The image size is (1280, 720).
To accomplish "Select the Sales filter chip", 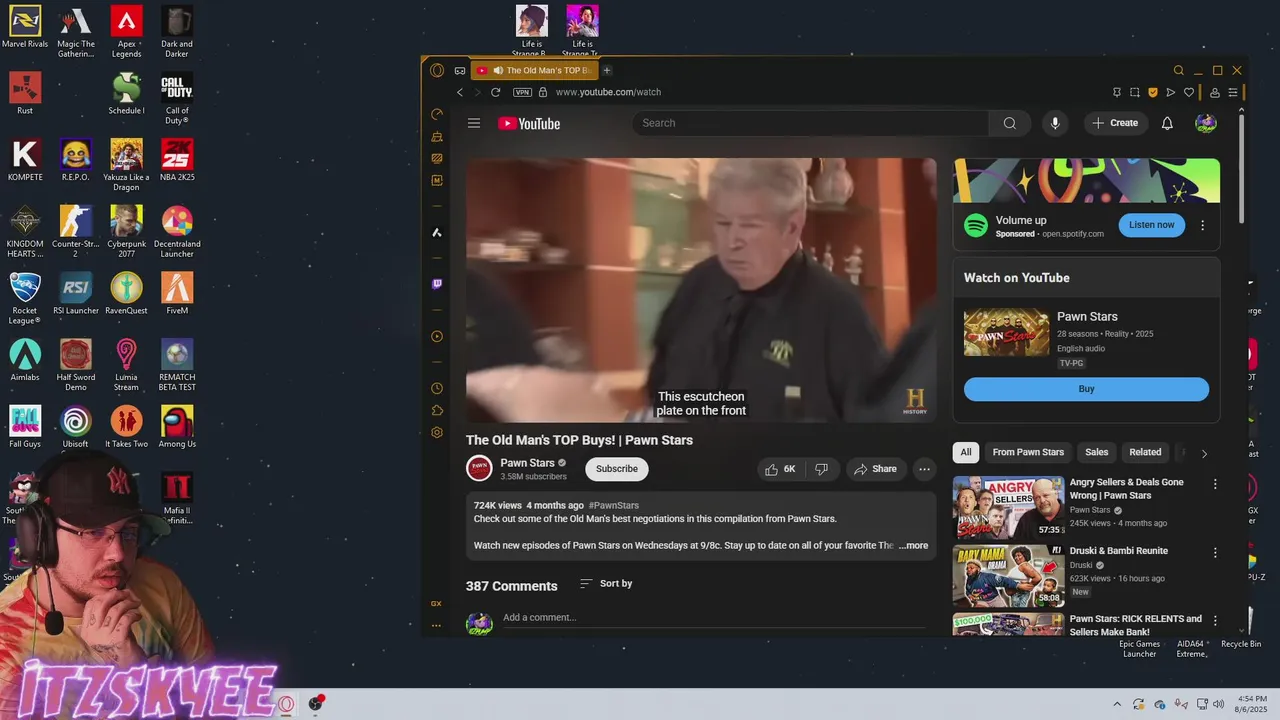I will click(x=1097, y=452).
